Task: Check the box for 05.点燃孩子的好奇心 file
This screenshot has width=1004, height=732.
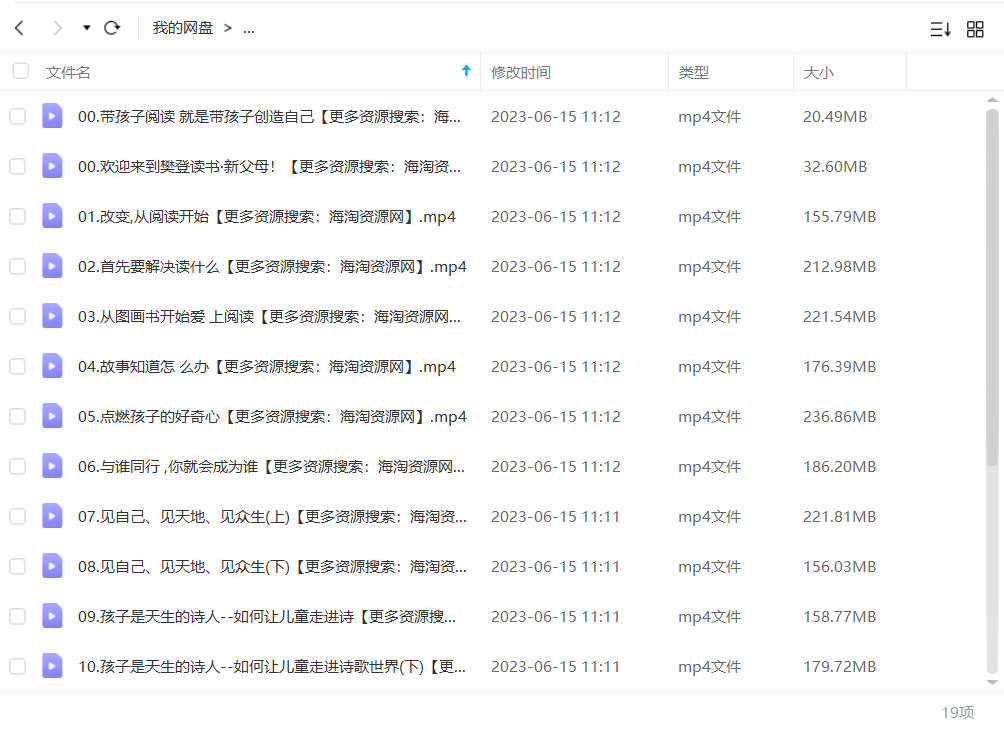Action: pos(17,416)
